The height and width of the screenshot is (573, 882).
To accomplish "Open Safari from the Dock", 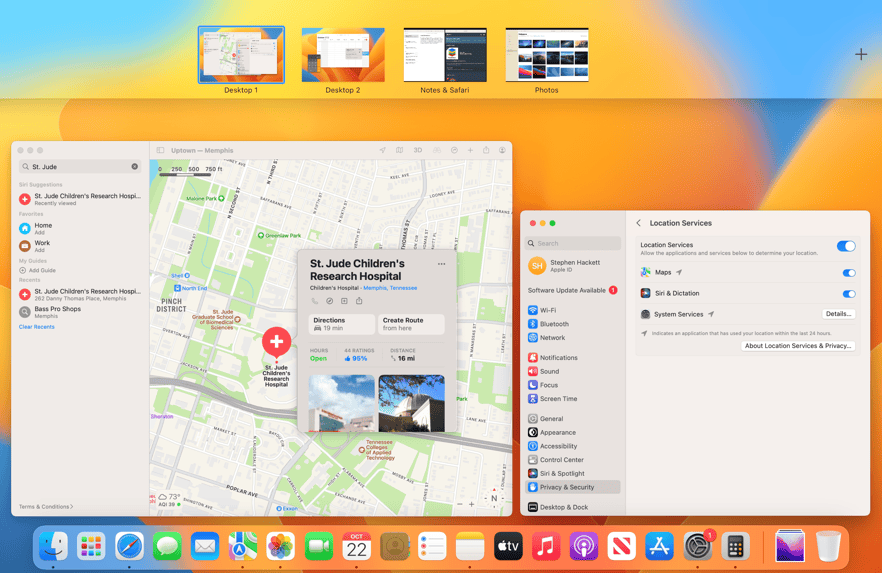I will pyautogui.click(x=129, y=546).
